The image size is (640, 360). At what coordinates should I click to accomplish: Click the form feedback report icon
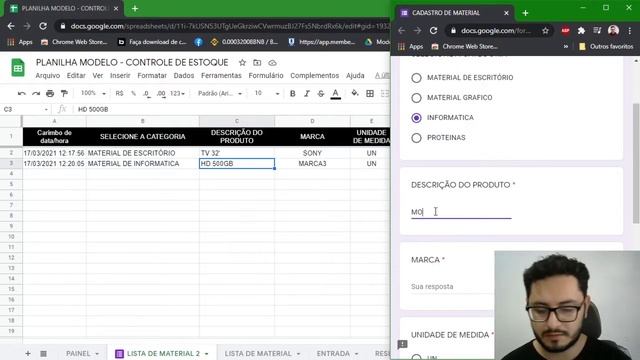pos(402,344)
